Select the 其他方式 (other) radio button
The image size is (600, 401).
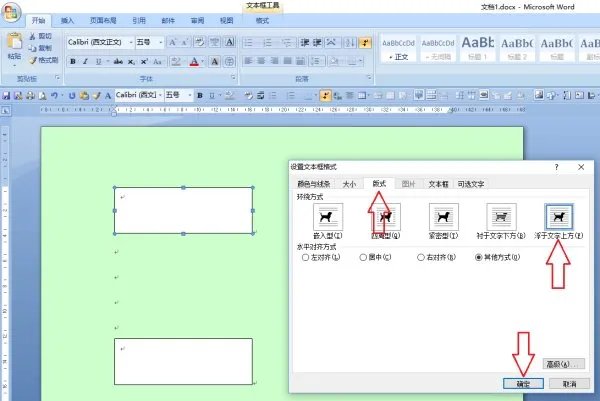coord(478,258)
